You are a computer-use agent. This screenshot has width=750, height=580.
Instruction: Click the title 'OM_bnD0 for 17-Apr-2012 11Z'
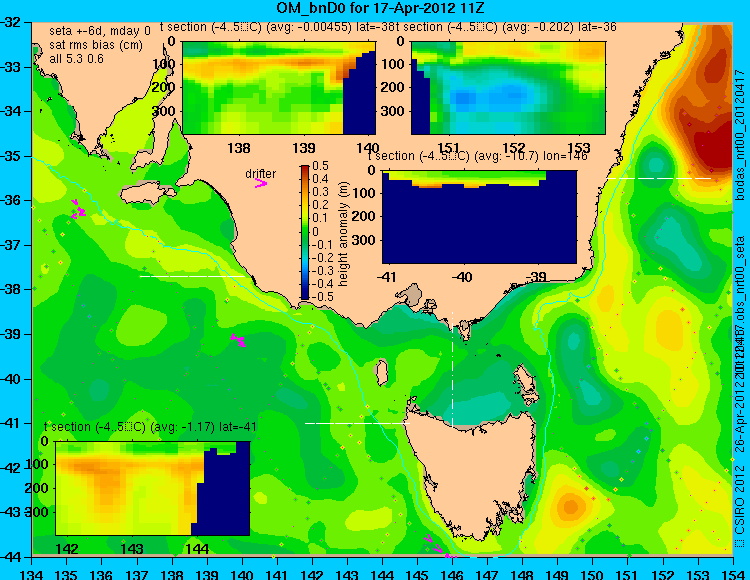click(380, 8)
